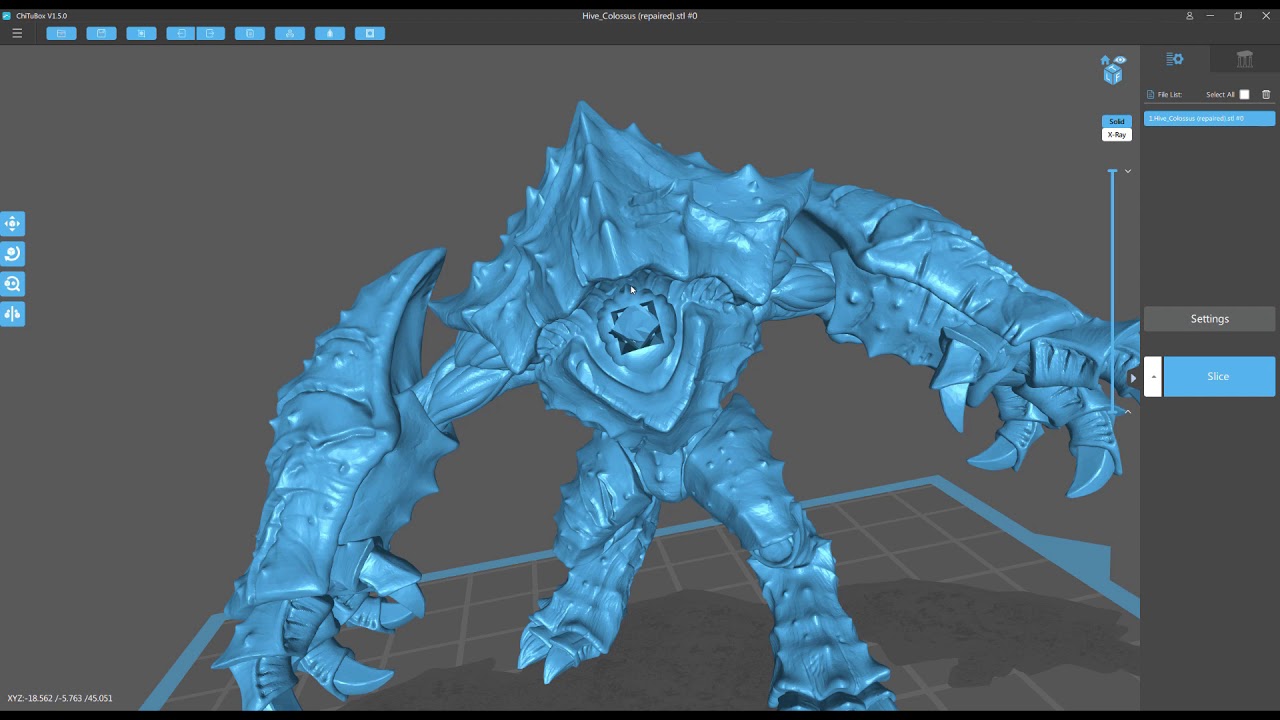Screen dimensions: 1280x720
Task: Click the F (front) face of view cube
Action: click(1117, 77)
